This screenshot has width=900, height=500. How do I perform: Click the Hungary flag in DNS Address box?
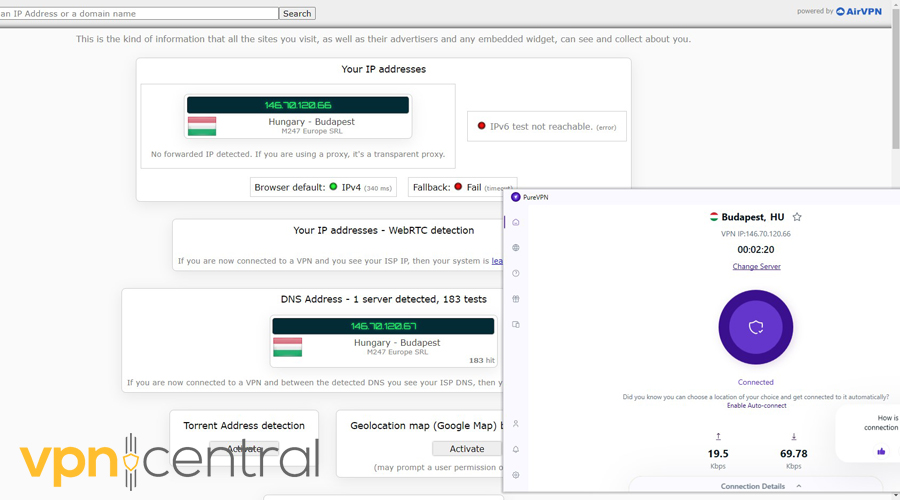tap(288, 347)
